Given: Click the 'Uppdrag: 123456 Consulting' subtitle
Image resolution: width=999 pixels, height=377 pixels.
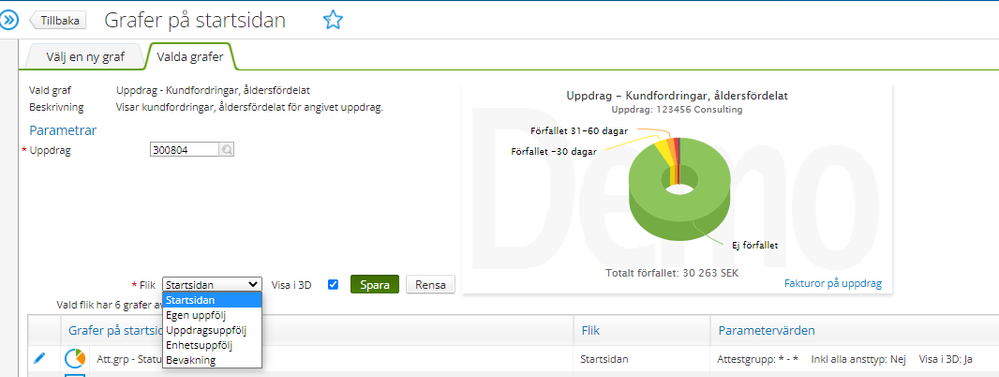Looking at the screenshot, I should 677,110.
